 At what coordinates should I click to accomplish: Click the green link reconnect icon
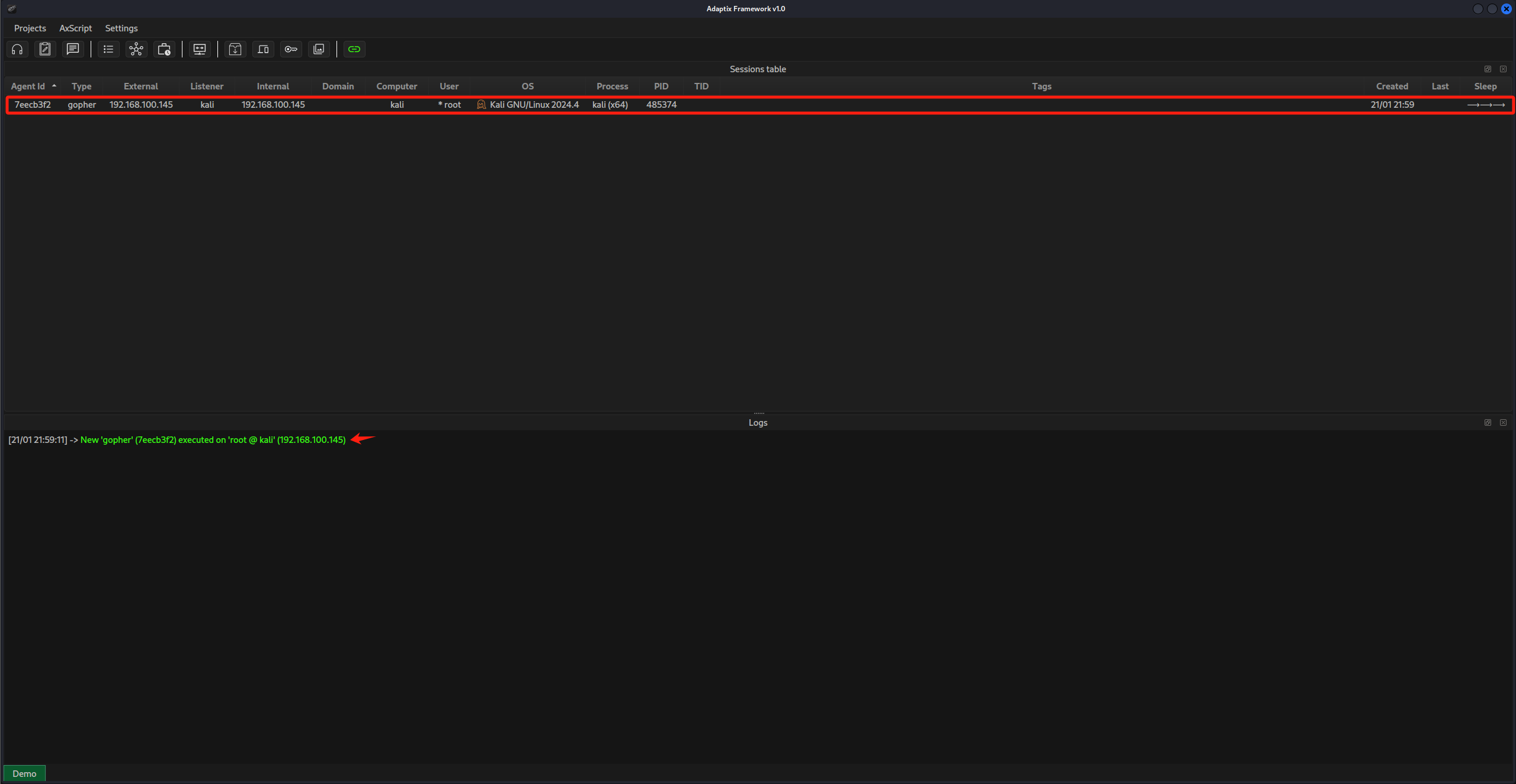click(x=354, y=49)
